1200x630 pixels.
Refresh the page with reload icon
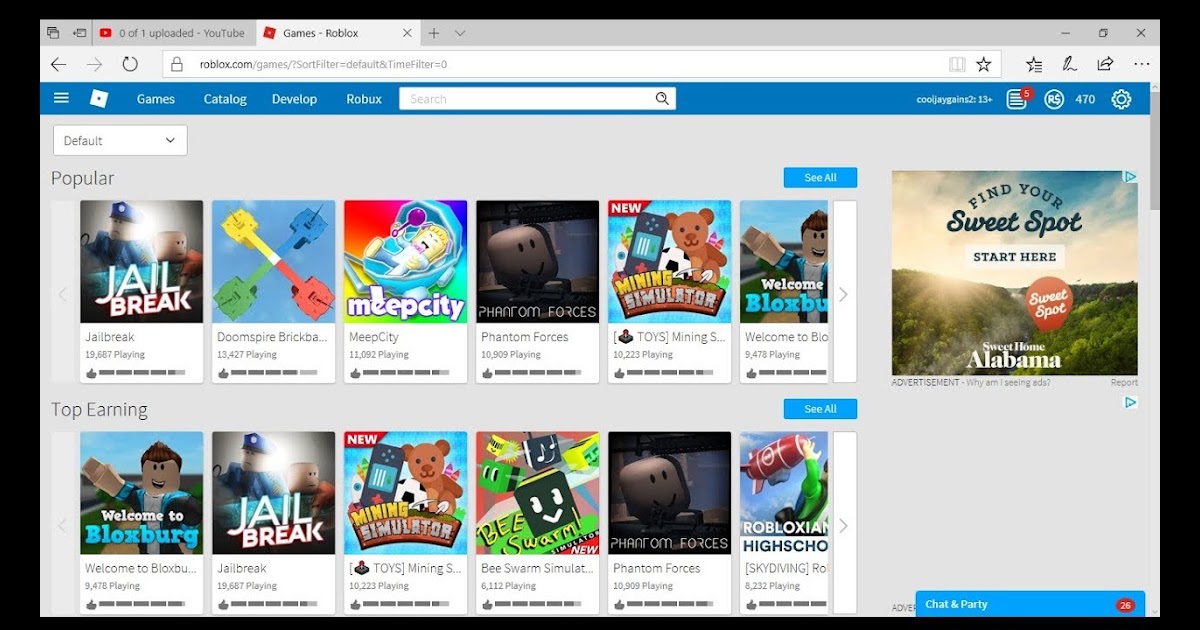[x=130, y=64]
